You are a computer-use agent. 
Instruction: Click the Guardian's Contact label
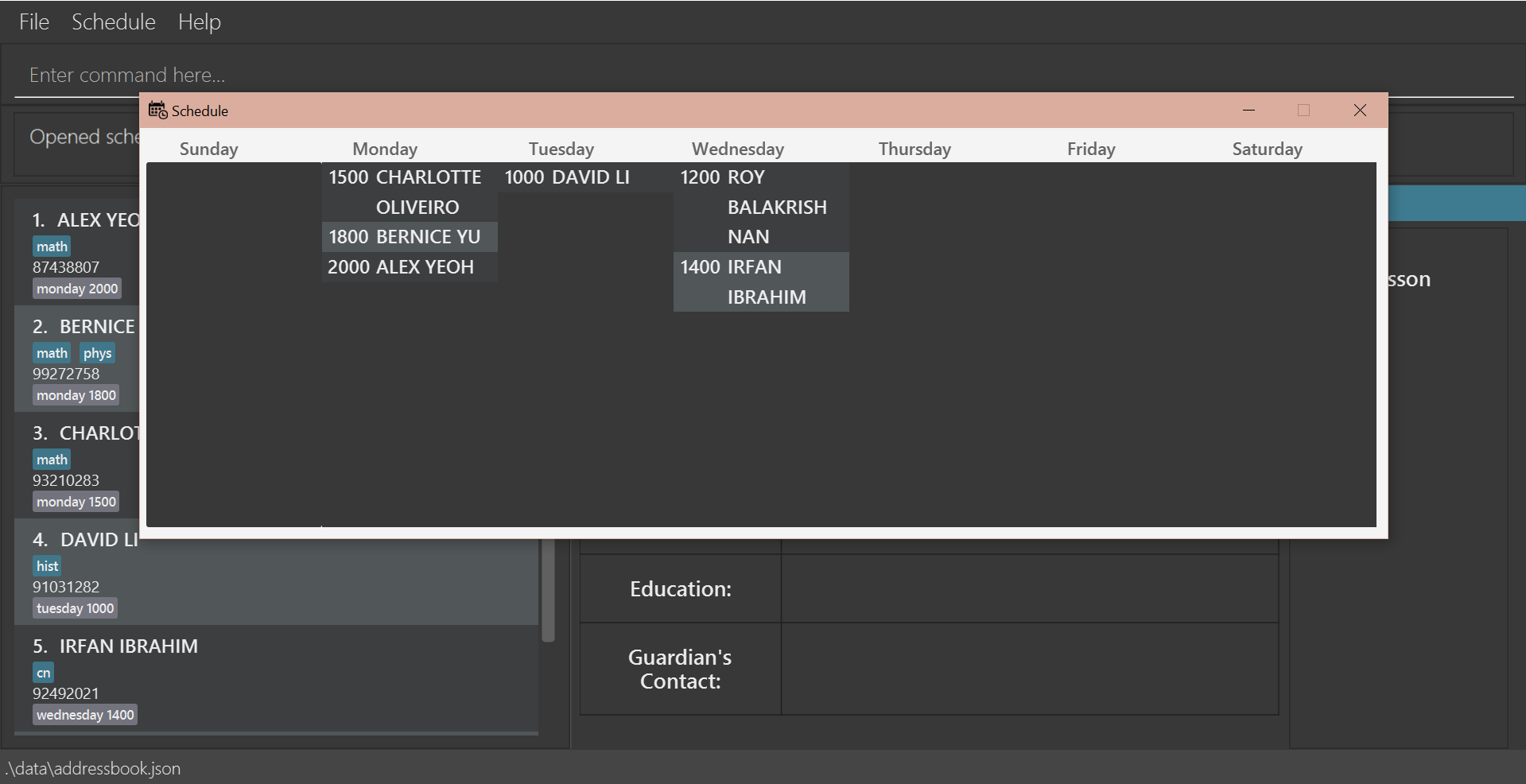(681, 669)
